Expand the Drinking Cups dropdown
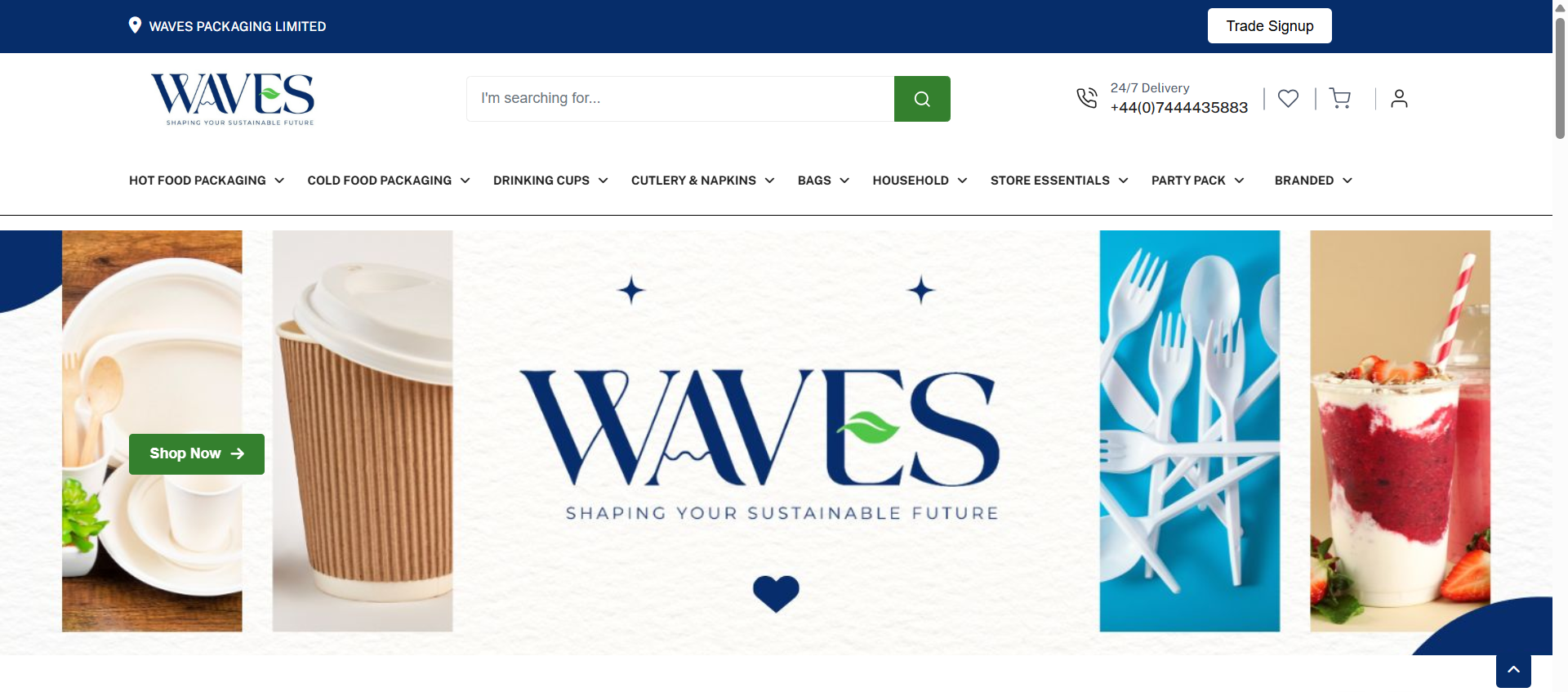The width and height of the screenshot is (1568, 692). (550, 181)
